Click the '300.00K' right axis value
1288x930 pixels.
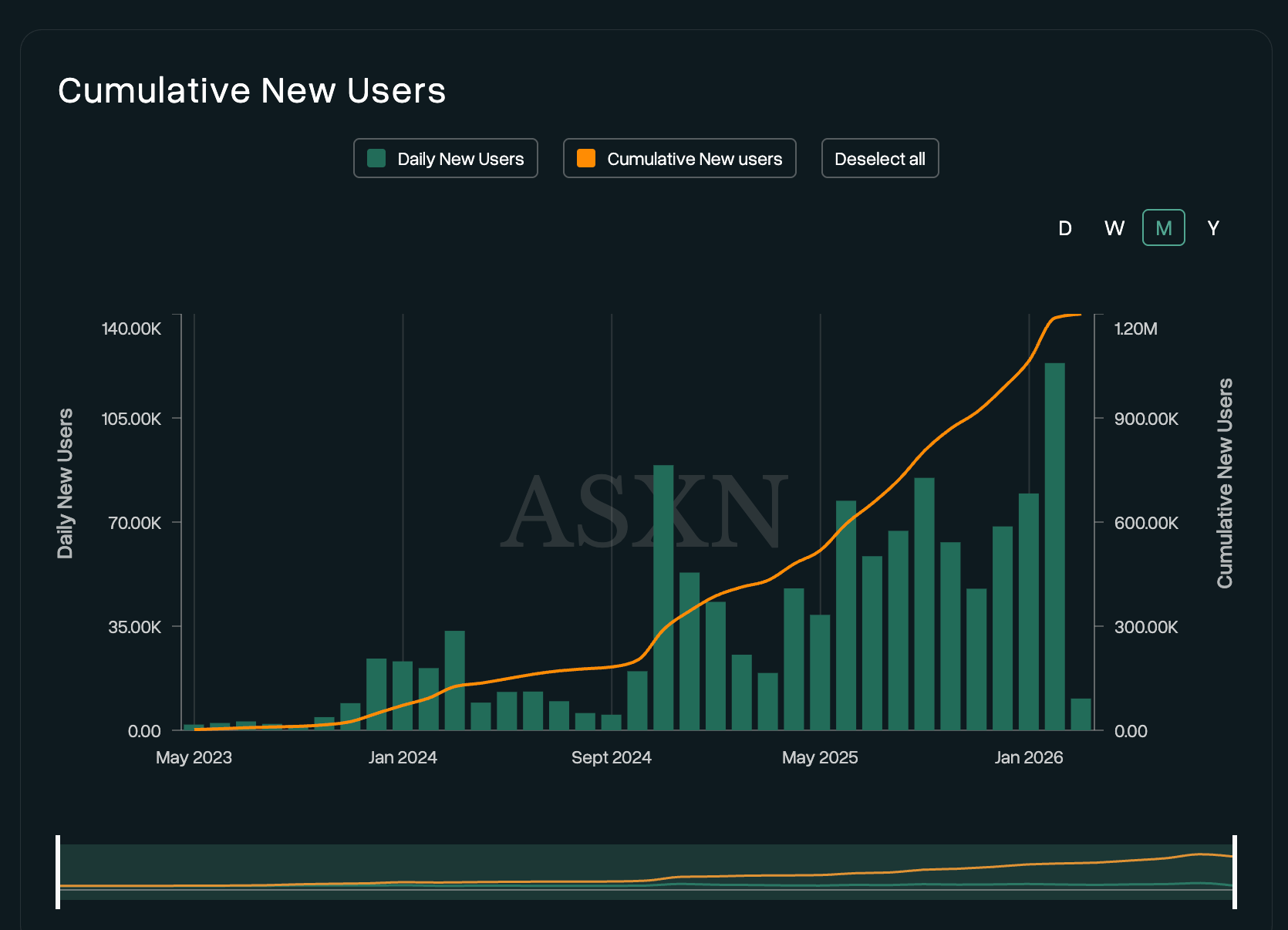(x=1147, y=627)
